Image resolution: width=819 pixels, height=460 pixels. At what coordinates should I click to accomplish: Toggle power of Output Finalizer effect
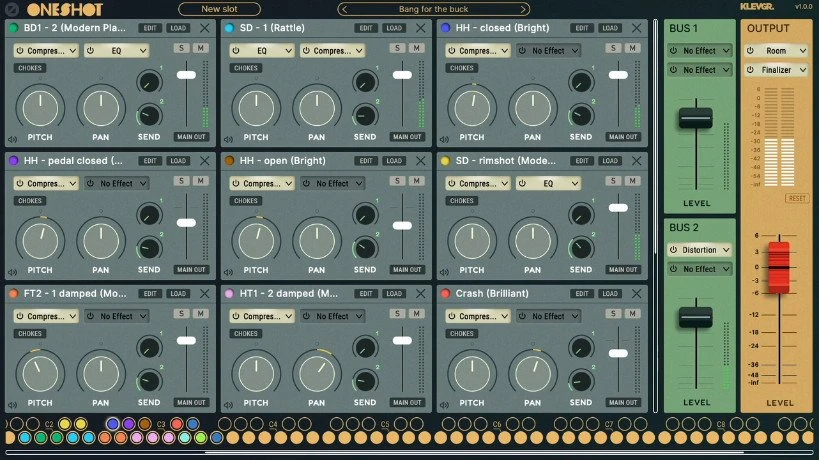coord(751,69)
